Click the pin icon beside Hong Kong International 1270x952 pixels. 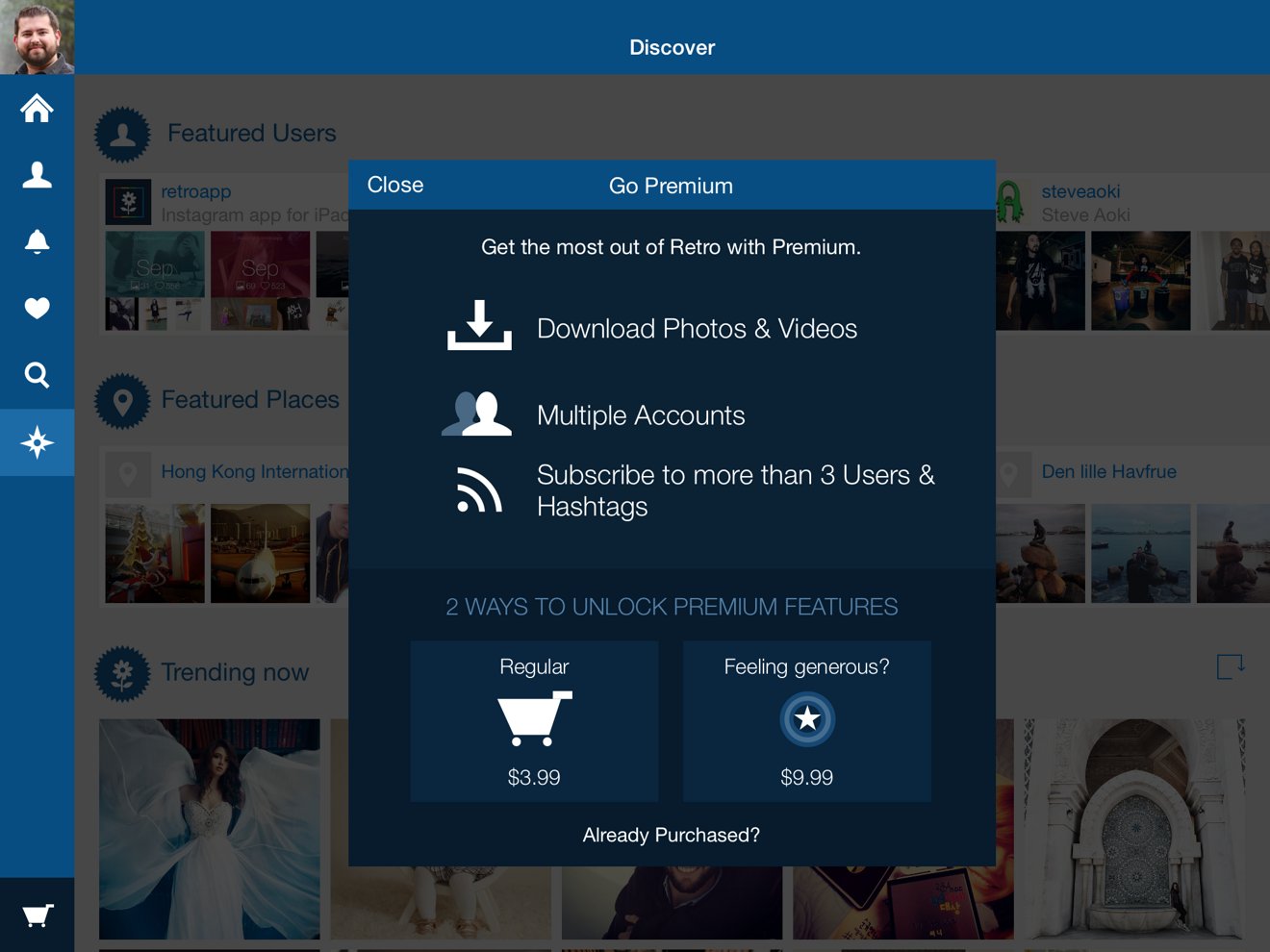(128, 474)
